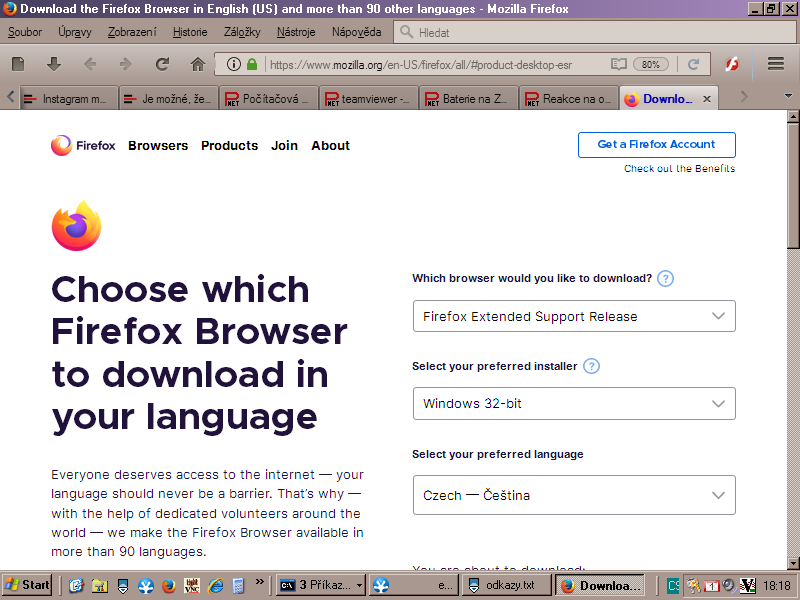Screen dimensions: 800x600
Task: Toggle reader view book icon
Action: pos(618,64)
